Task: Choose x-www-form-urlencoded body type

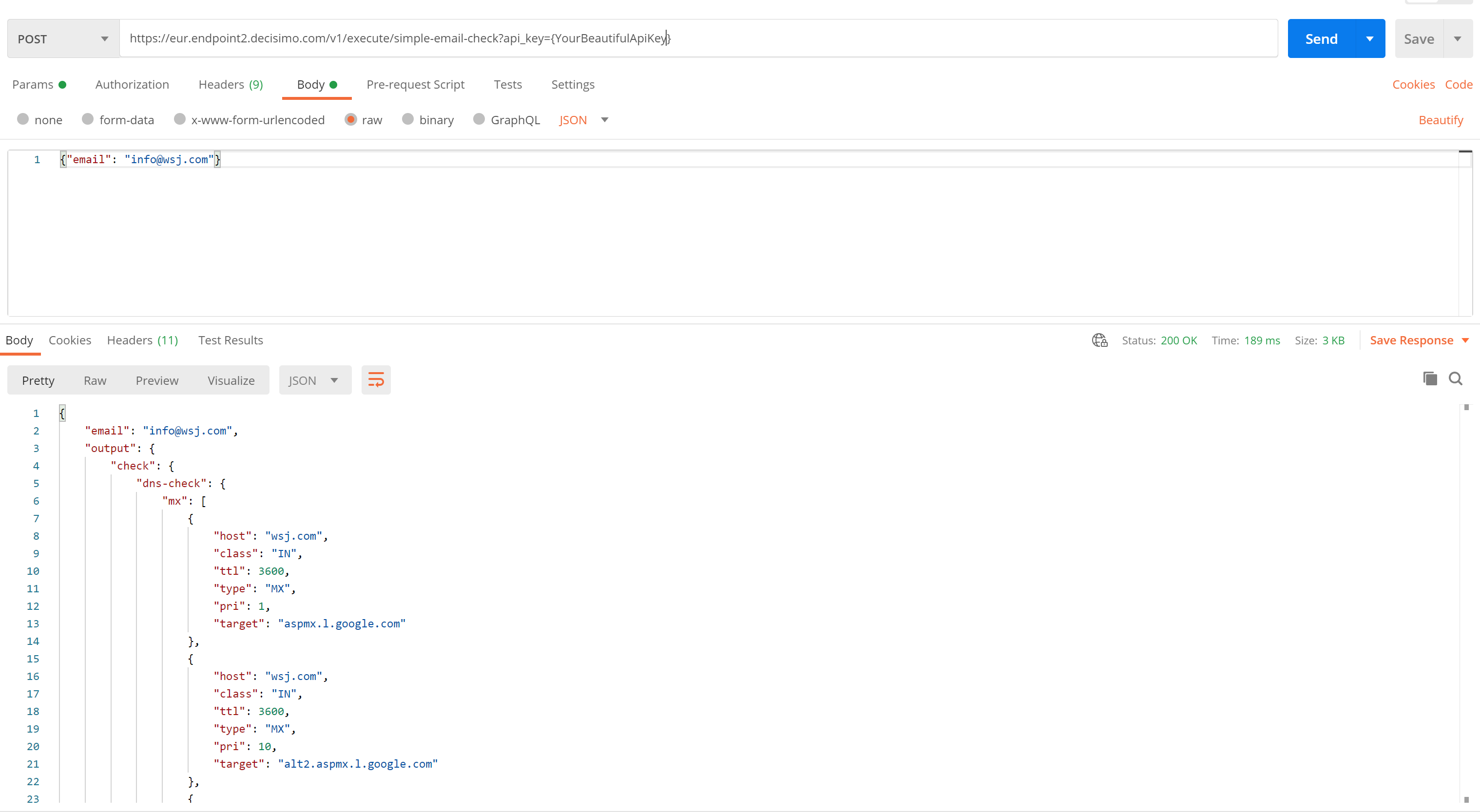Action: tap(179, 119)
